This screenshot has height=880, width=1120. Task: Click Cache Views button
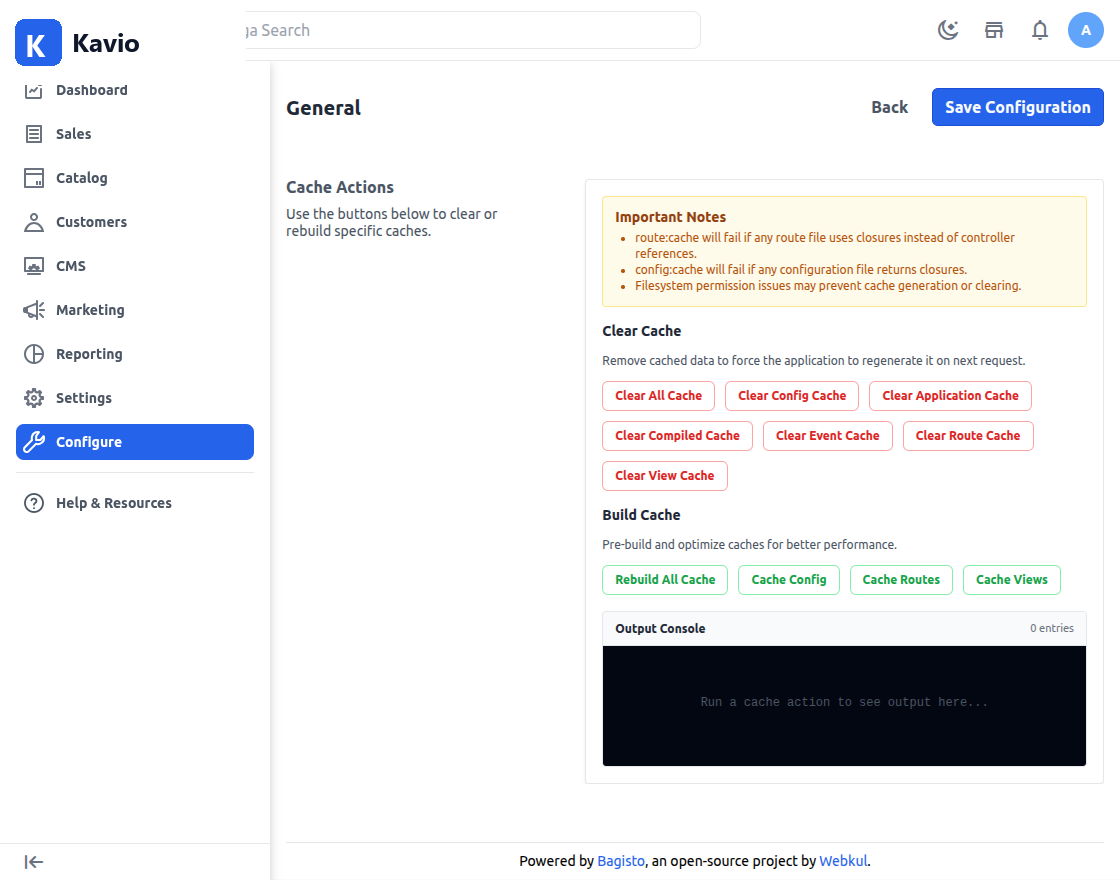tap(1011, 580)
